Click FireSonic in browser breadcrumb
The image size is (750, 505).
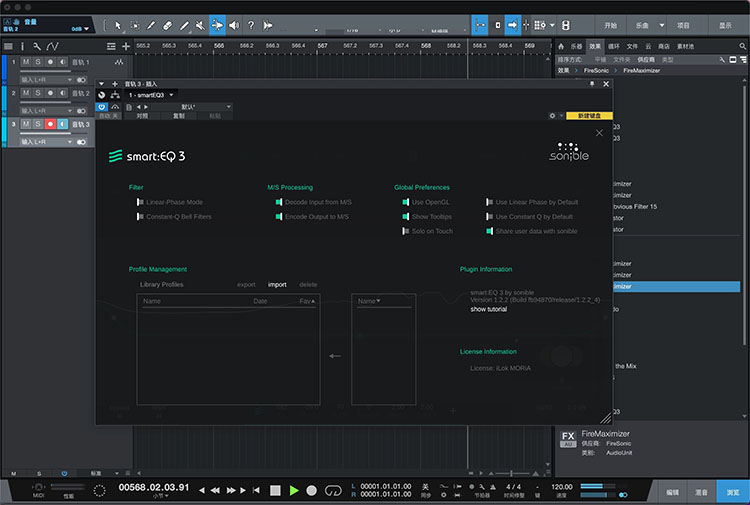click(x=596, y=70)
